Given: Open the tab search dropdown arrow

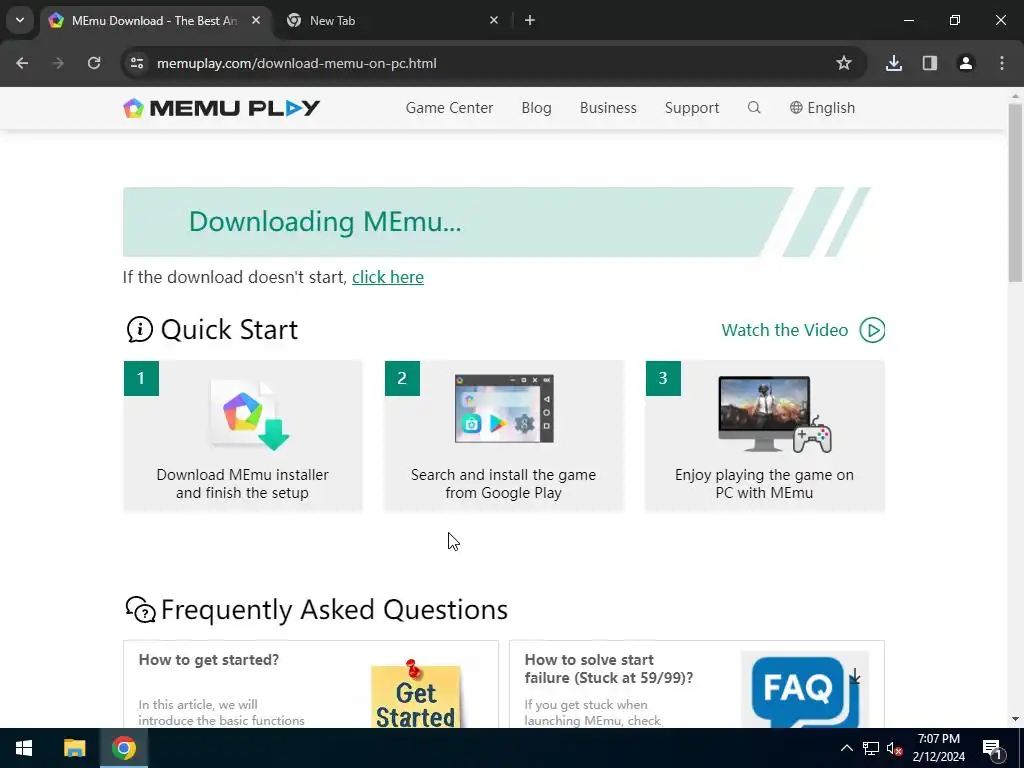Looking at the screenshot, I should click(20, 20).
